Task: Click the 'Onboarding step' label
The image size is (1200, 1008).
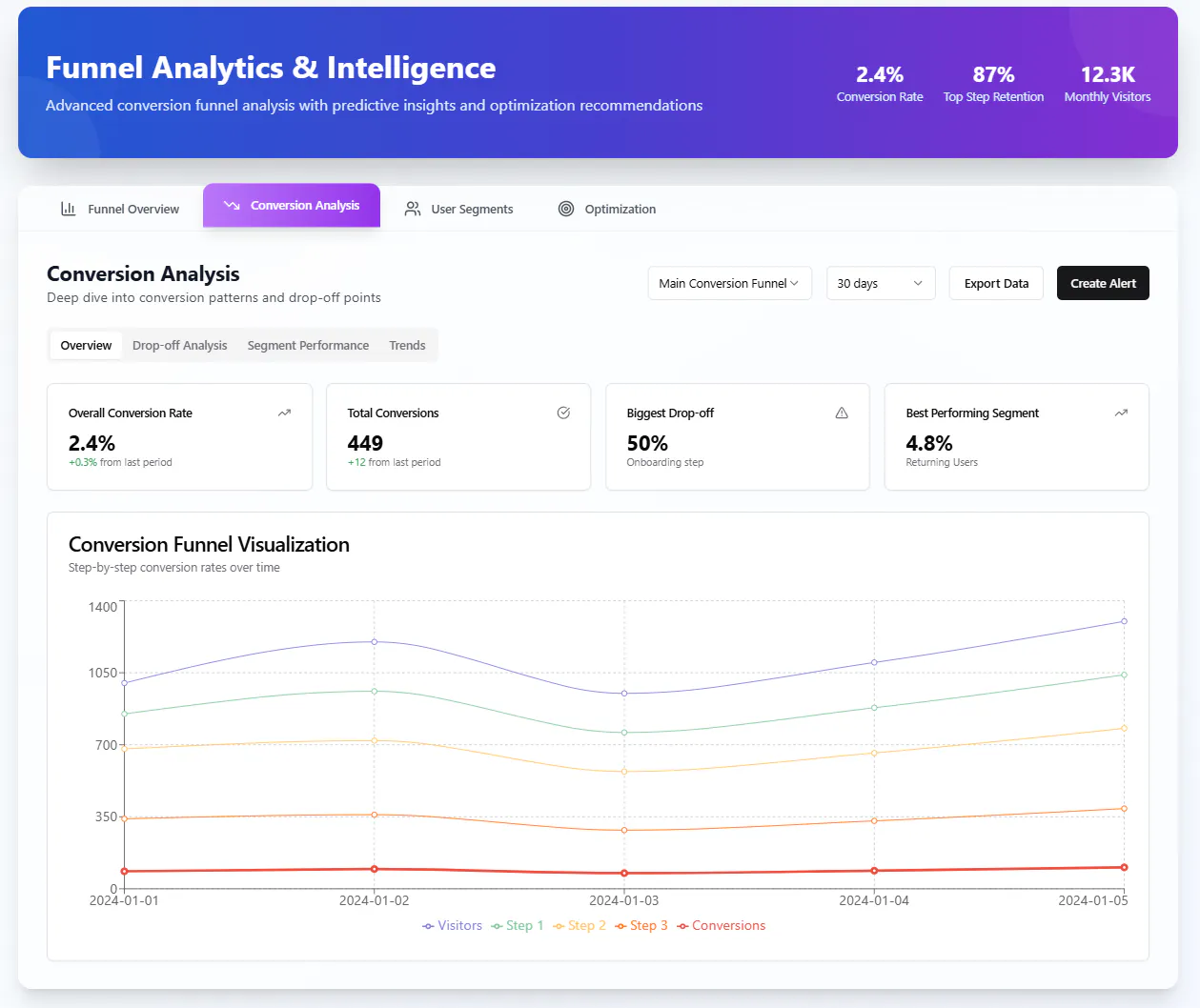Action: (x=665, y=462)
